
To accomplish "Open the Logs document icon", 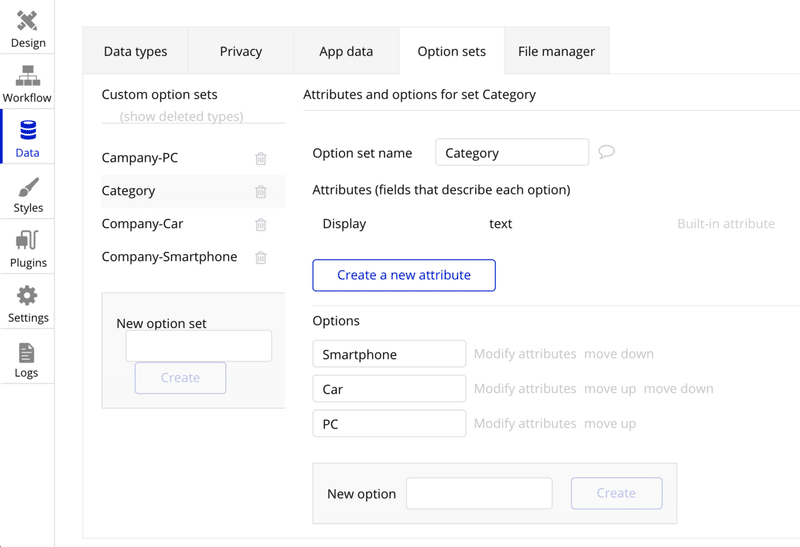I will (26, 353).
